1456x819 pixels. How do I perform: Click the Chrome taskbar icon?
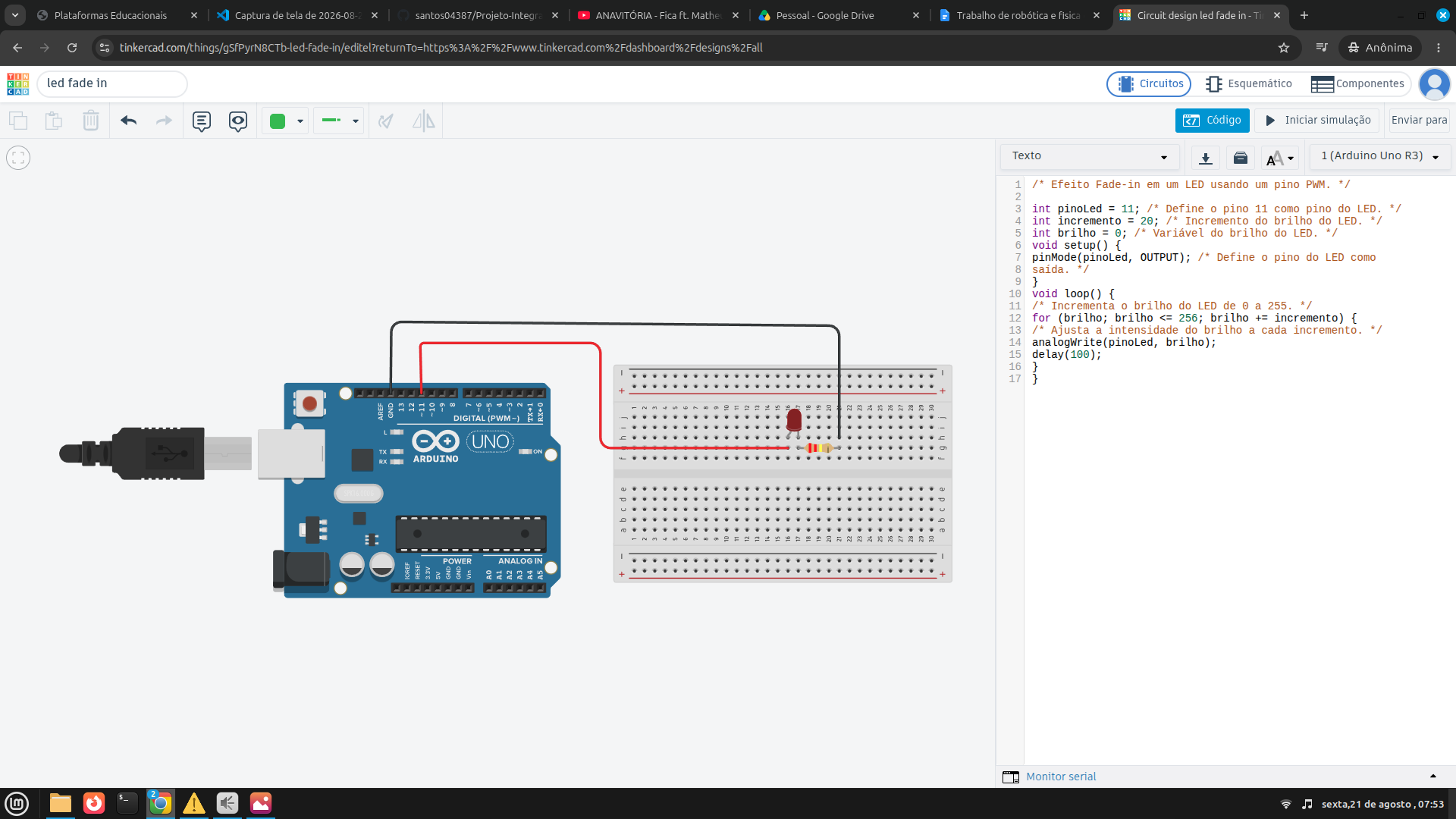pyautogui.click(x=161, y=804)
